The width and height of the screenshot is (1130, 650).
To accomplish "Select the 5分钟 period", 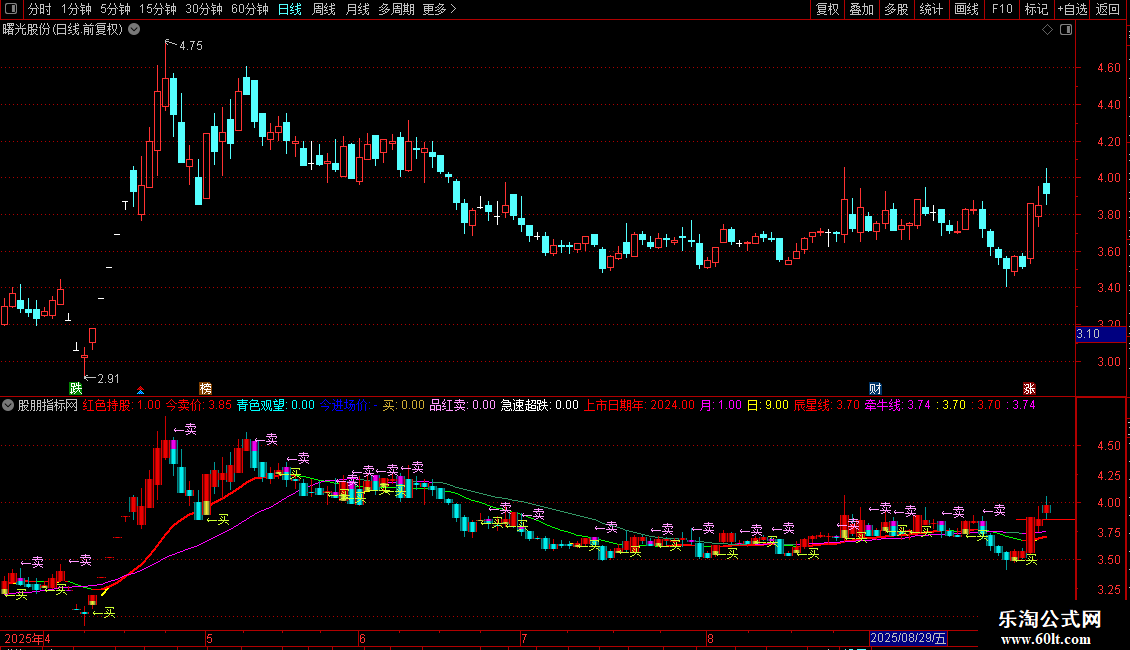I will [x=115, y=9].
